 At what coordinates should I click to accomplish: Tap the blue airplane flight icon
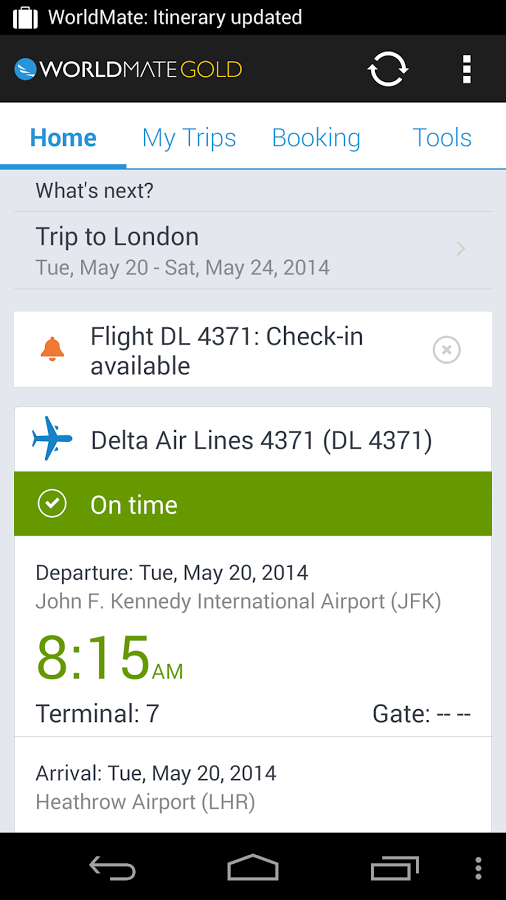[x=52, y=439]
